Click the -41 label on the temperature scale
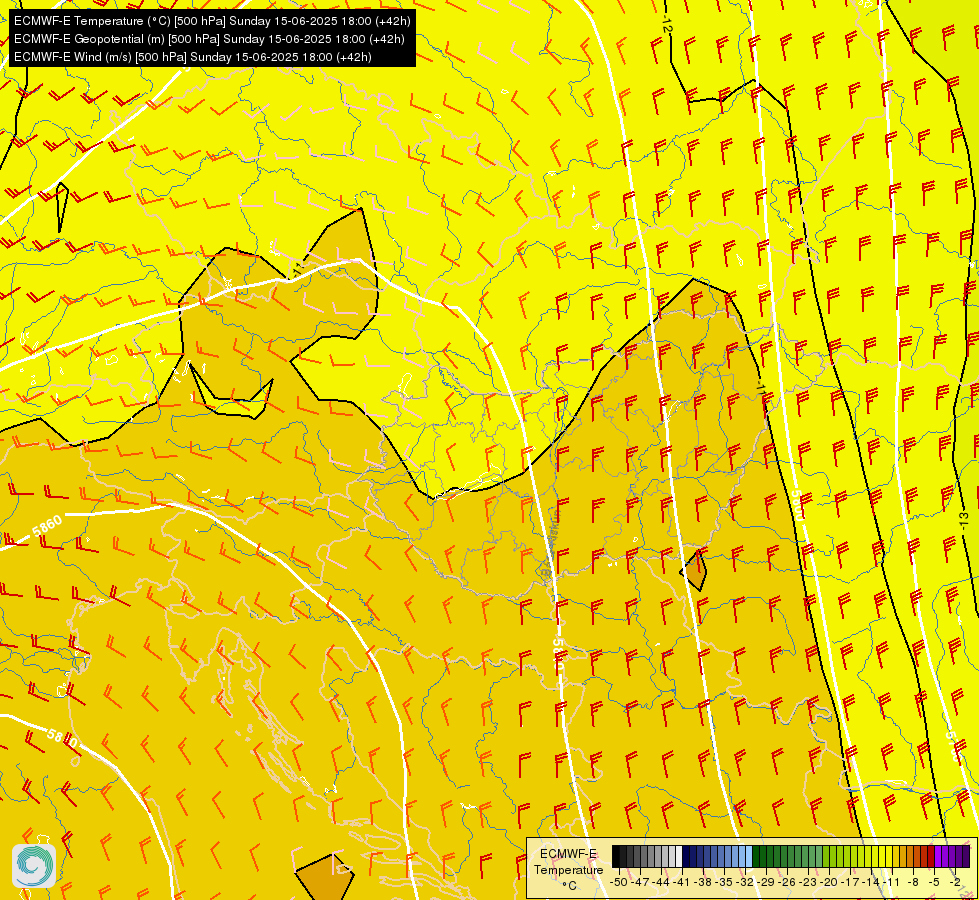Screen dimensions: 979x900 tap(682, 882)
